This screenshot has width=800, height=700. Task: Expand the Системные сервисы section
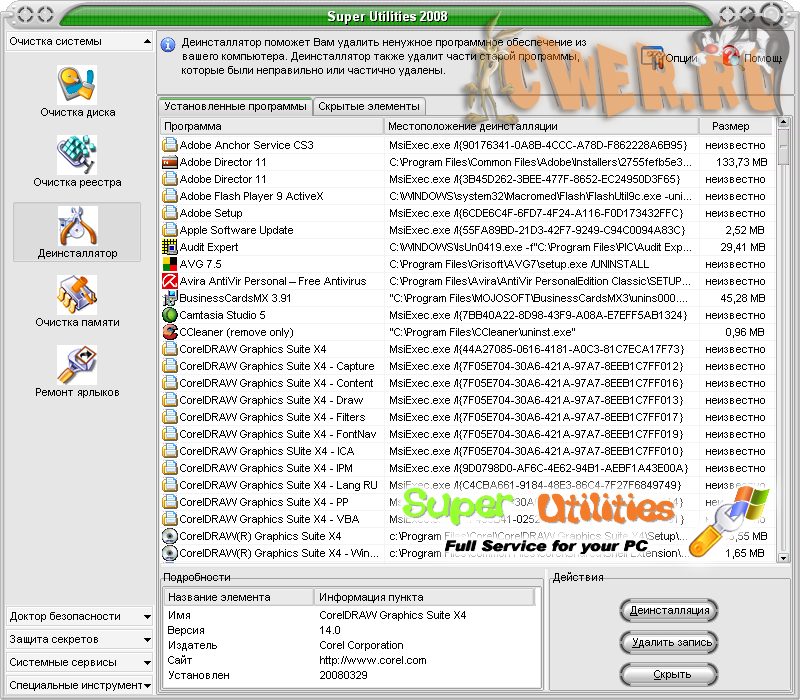pyautogui.click(x=78, y=662)
